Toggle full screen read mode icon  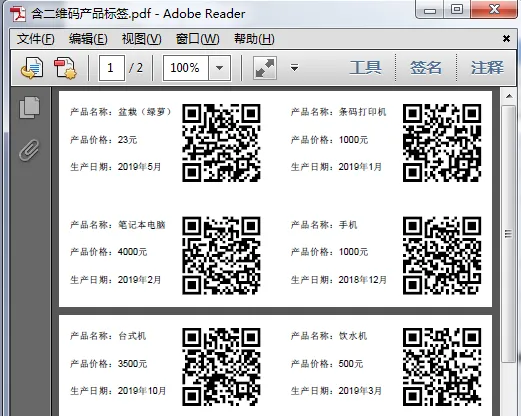pyautogui.click(x=265, y=68)
